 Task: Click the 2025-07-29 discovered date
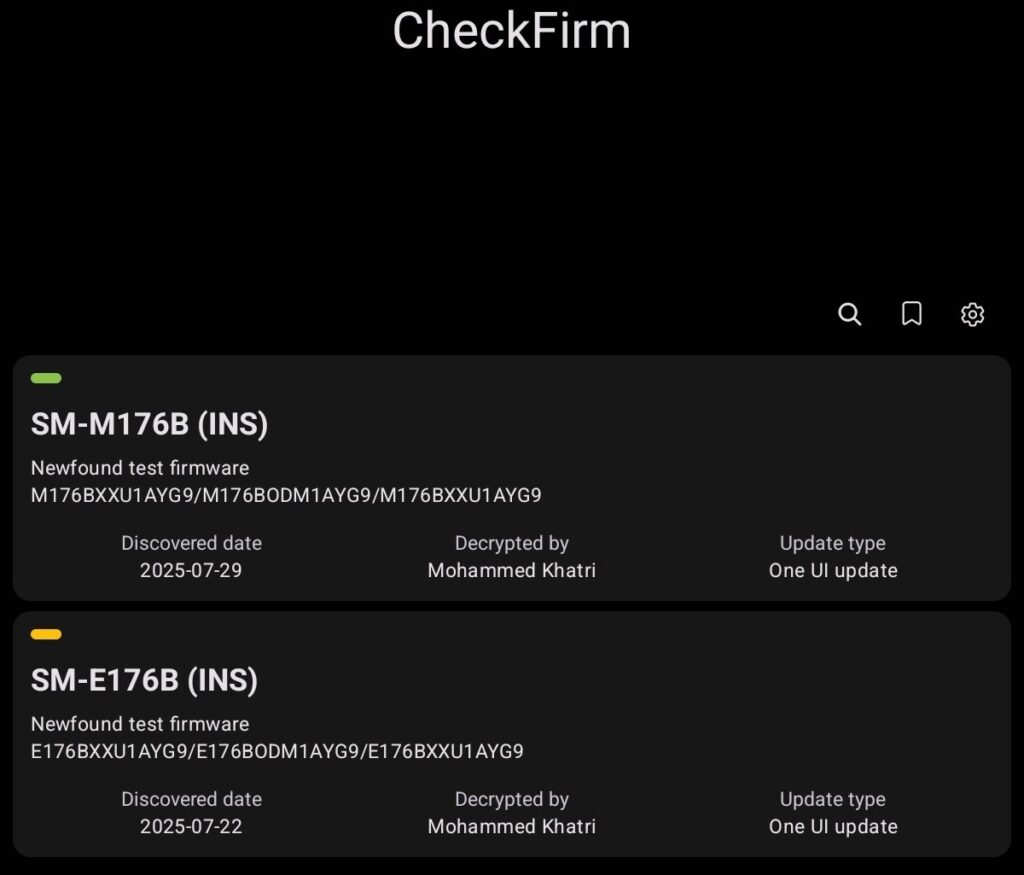pos(191,571)
